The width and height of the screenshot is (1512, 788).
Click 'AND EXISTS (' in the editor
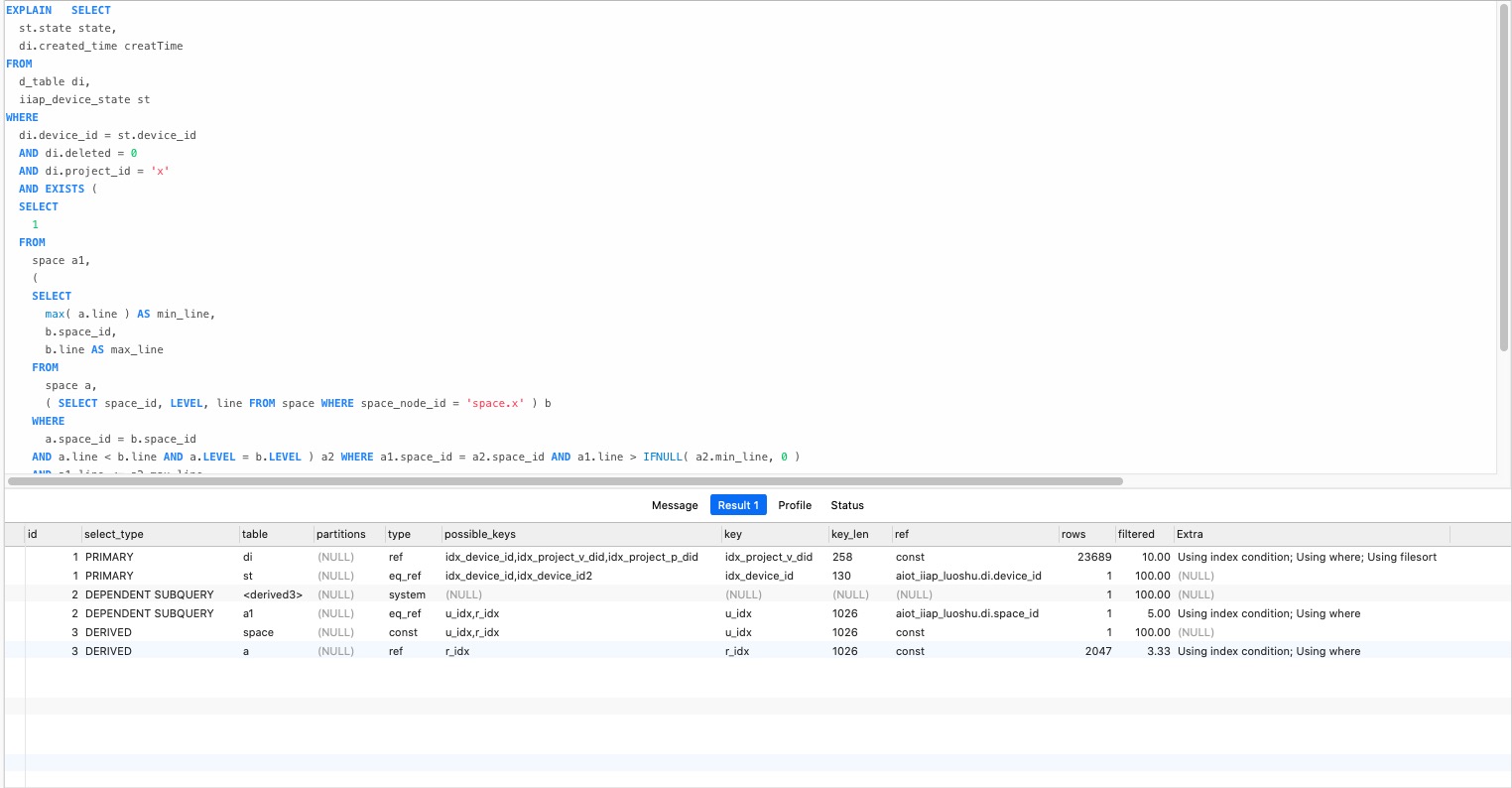pos(58,189)
